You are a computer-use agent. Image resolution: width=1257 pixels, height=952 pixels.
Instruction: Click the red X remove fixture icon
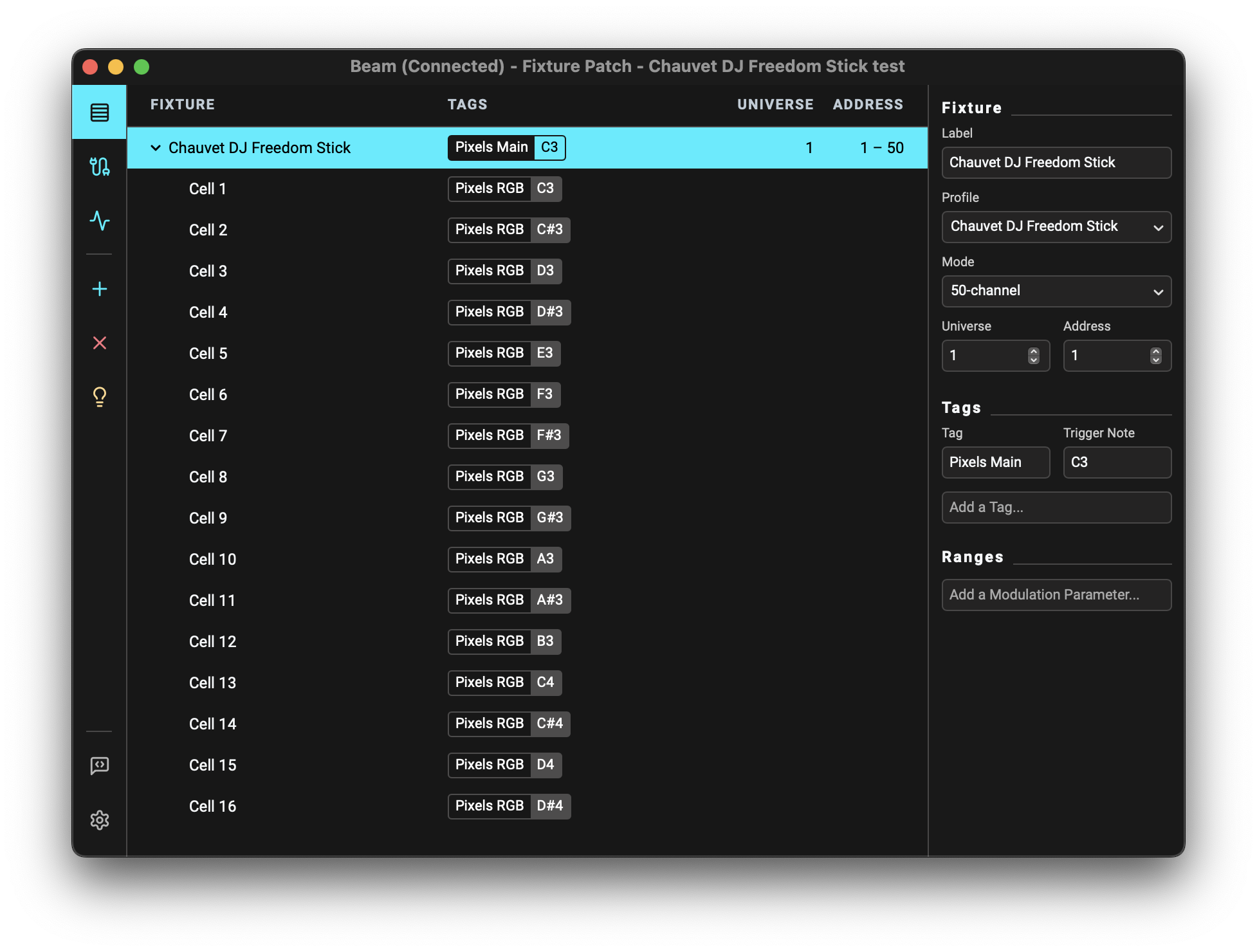(x=99, y=343)
